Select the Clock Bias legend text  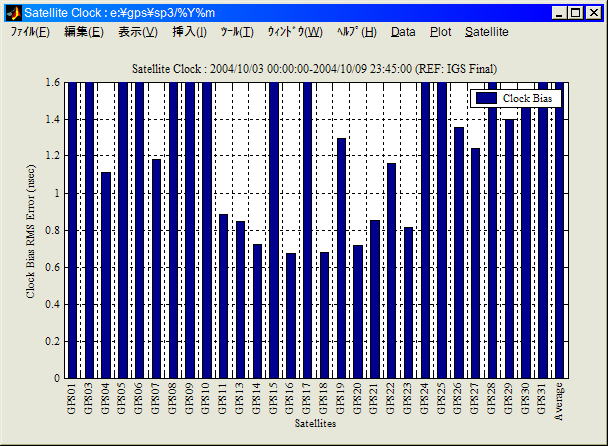[x=529, y=98]
